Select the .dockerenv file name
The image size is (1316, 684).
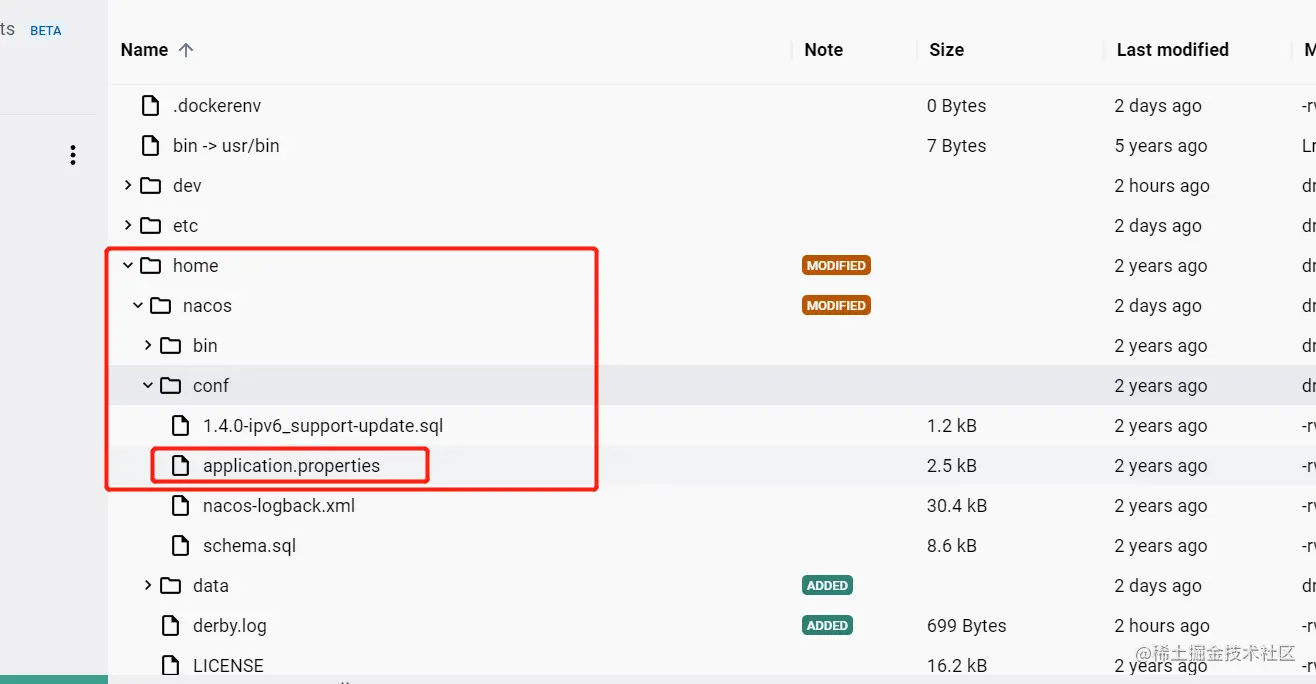tap(217, 106)
